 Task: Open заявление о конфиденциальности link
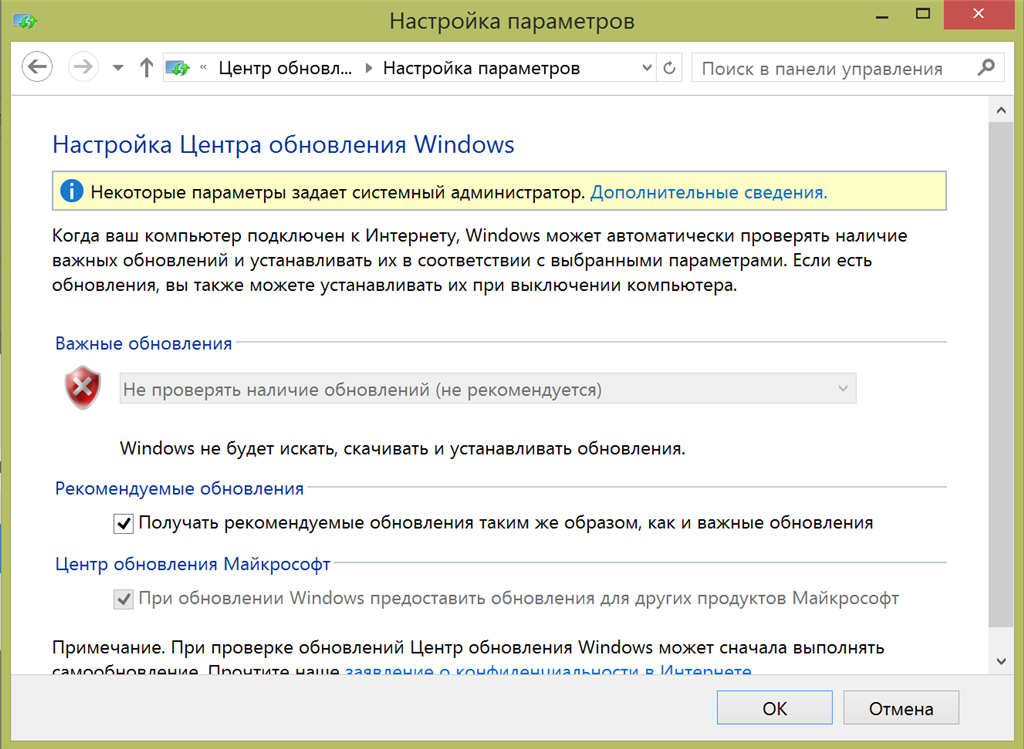click(x=549, y=669)
